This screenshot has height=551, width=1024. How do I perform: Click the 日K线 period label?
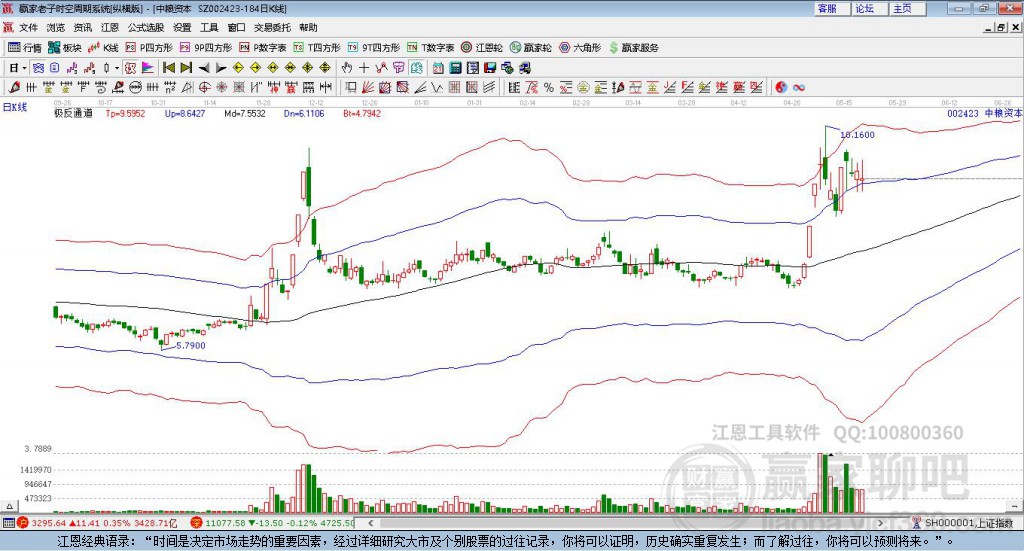(x=15, y=107)
